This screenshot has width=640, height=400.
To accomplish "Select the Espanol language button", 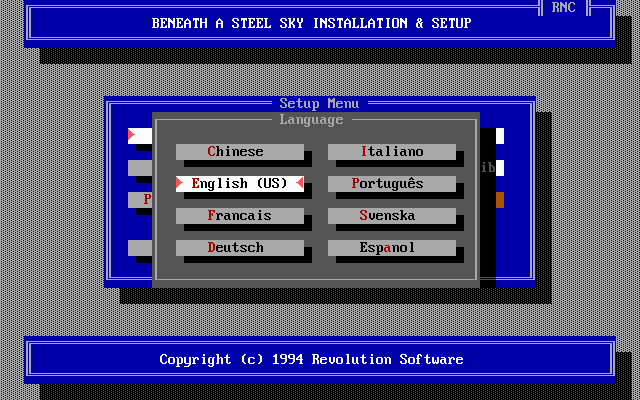I will pyautogui.click(x=392, y=248).
